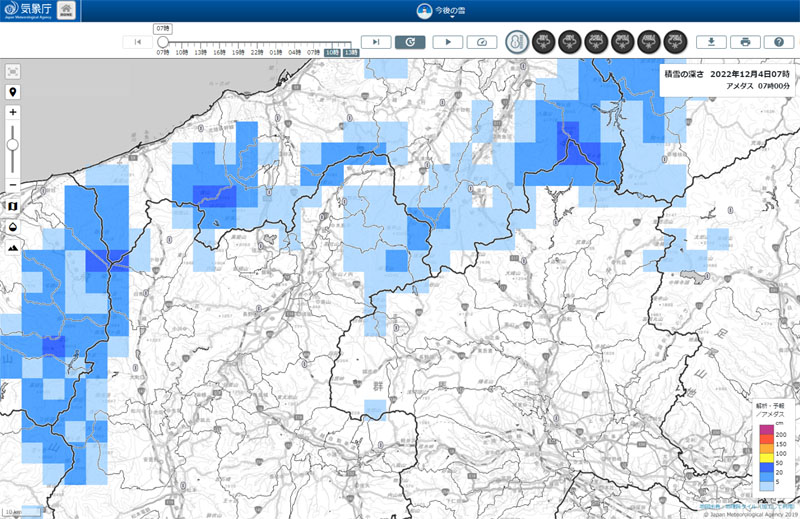Screen dimensions: 800x519
Task: Step forward one time frame
Action: pos(375,42)
